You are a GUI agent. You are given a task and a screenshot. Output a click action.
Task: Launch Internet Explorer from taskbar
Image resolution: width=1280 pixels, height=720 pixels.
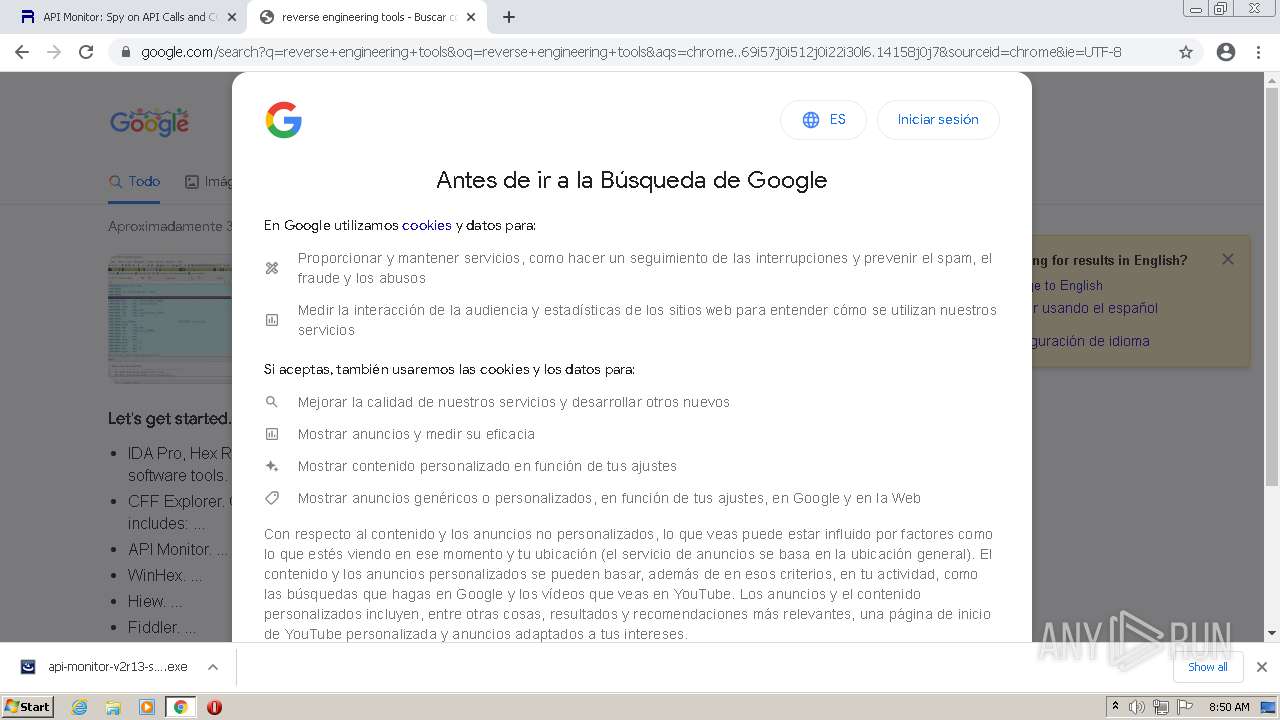coord(79,707)
